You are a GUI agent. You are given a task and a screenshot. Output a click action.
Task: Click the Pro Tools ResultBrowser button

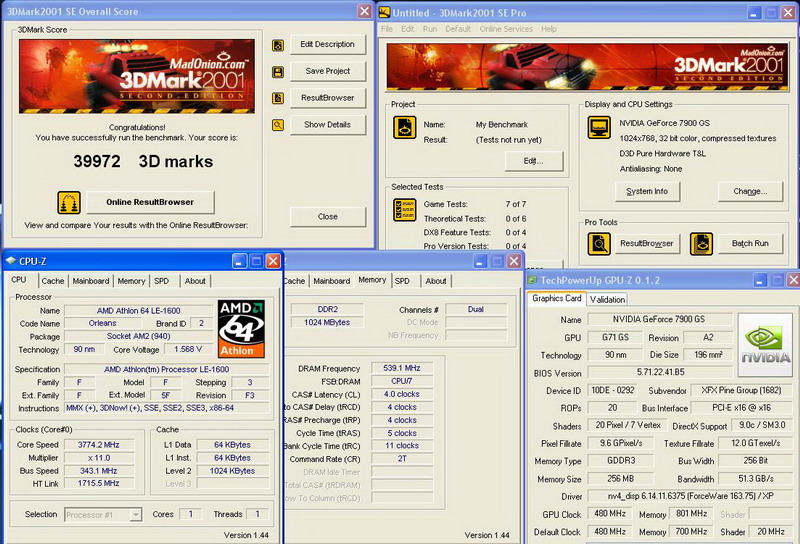(x=647, y=244)
